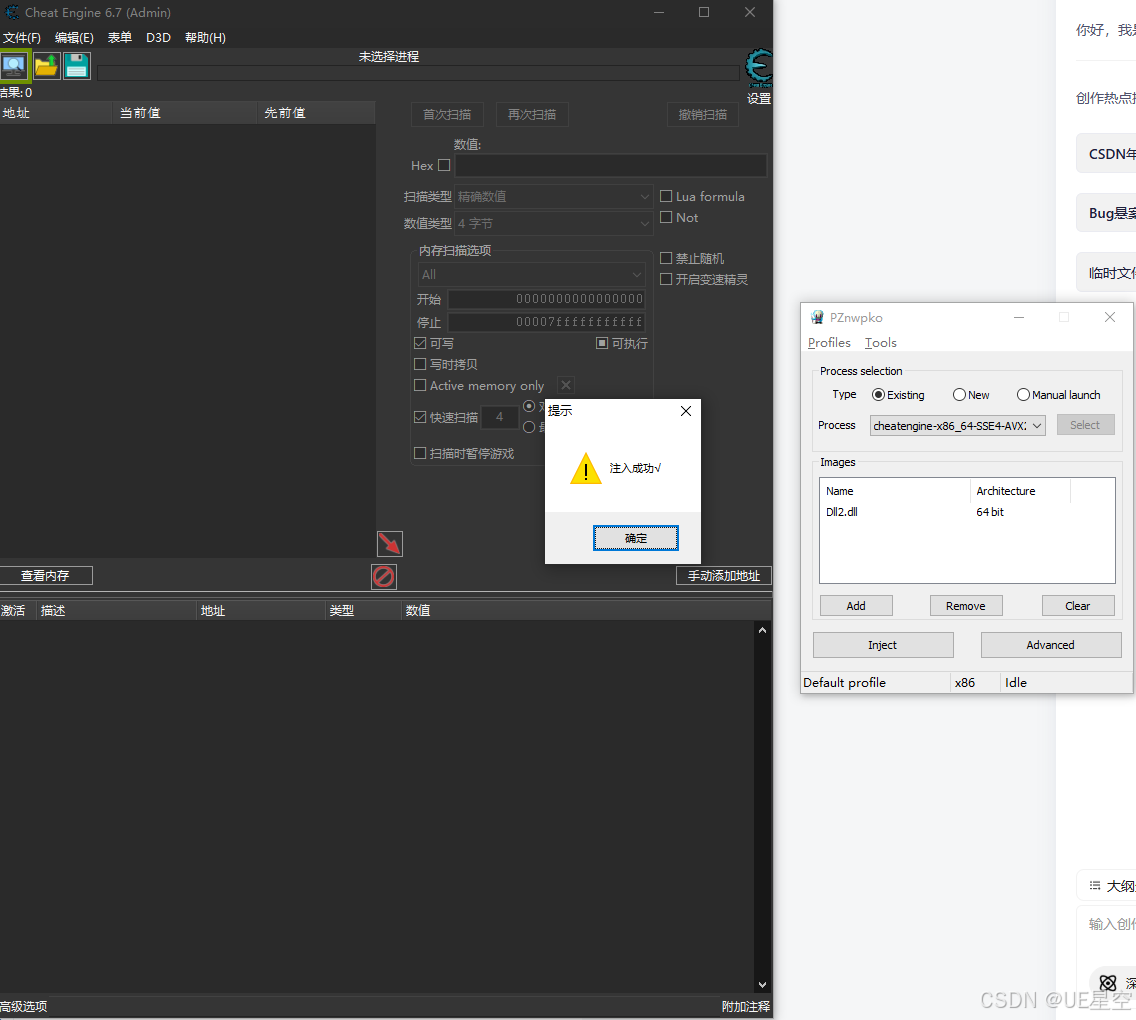Click Add image button
Viewport: 1136px width, 1020px height.
click(x=856, y=606)
